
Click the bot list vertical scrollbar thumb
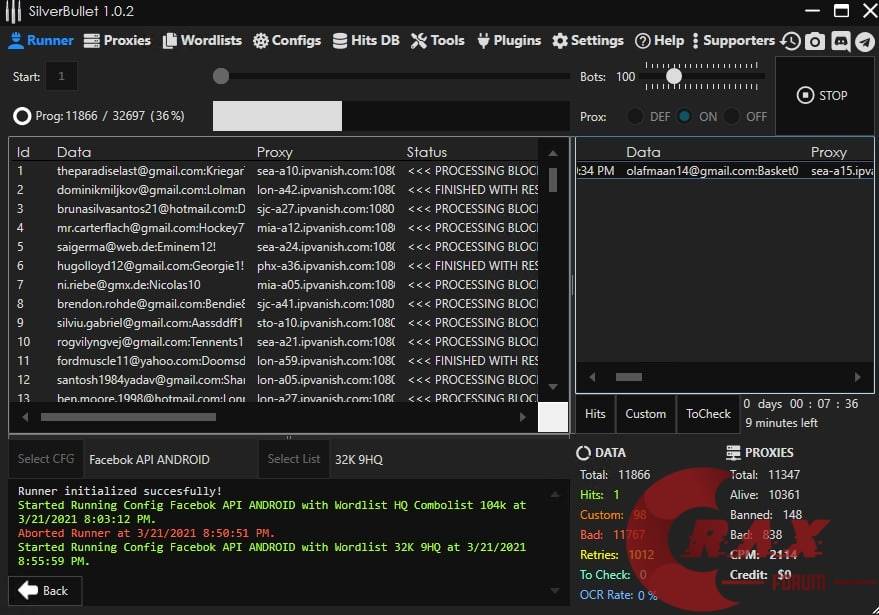tap(553, 180)
